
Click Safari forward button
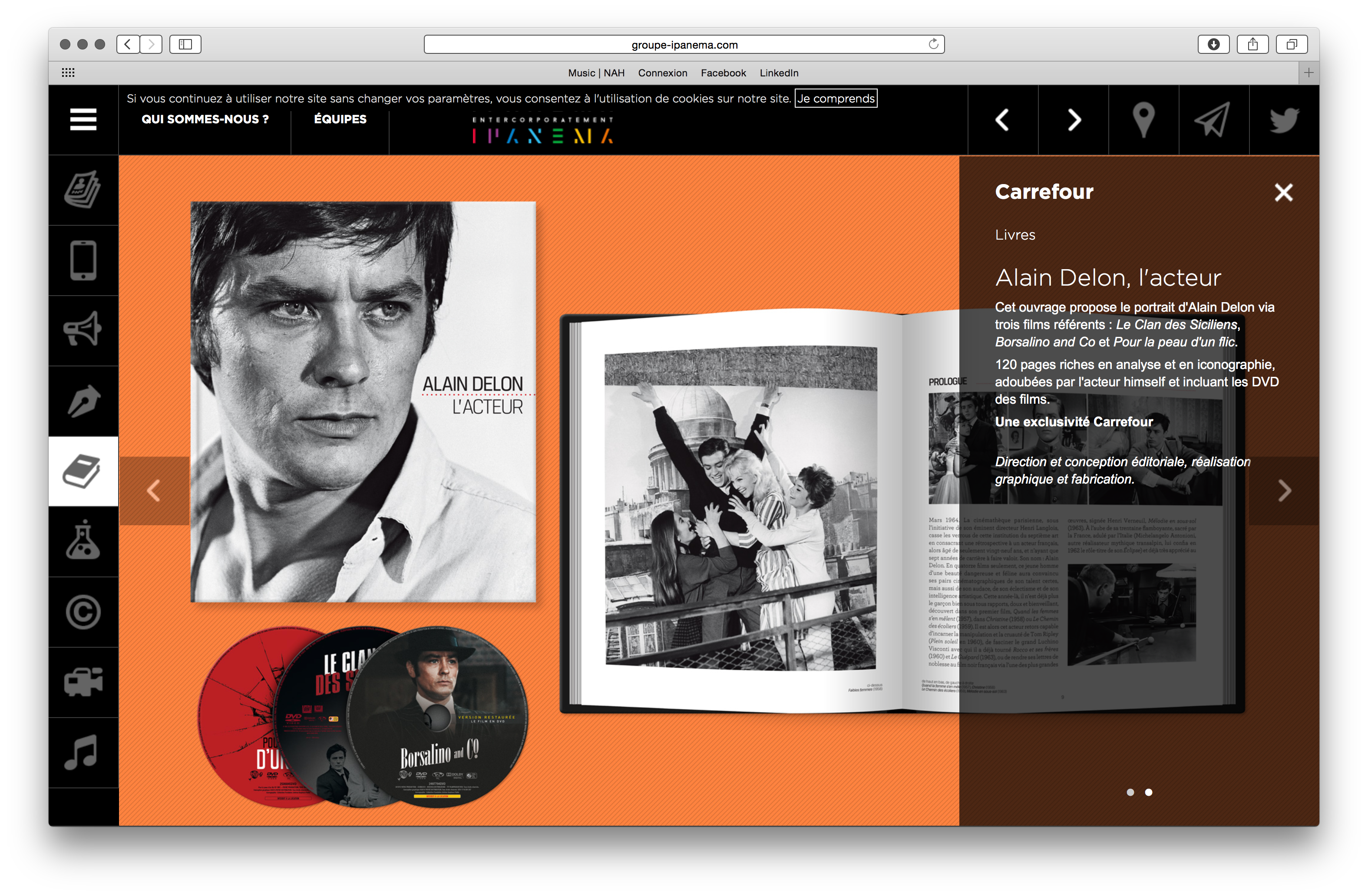pos(151,44)
